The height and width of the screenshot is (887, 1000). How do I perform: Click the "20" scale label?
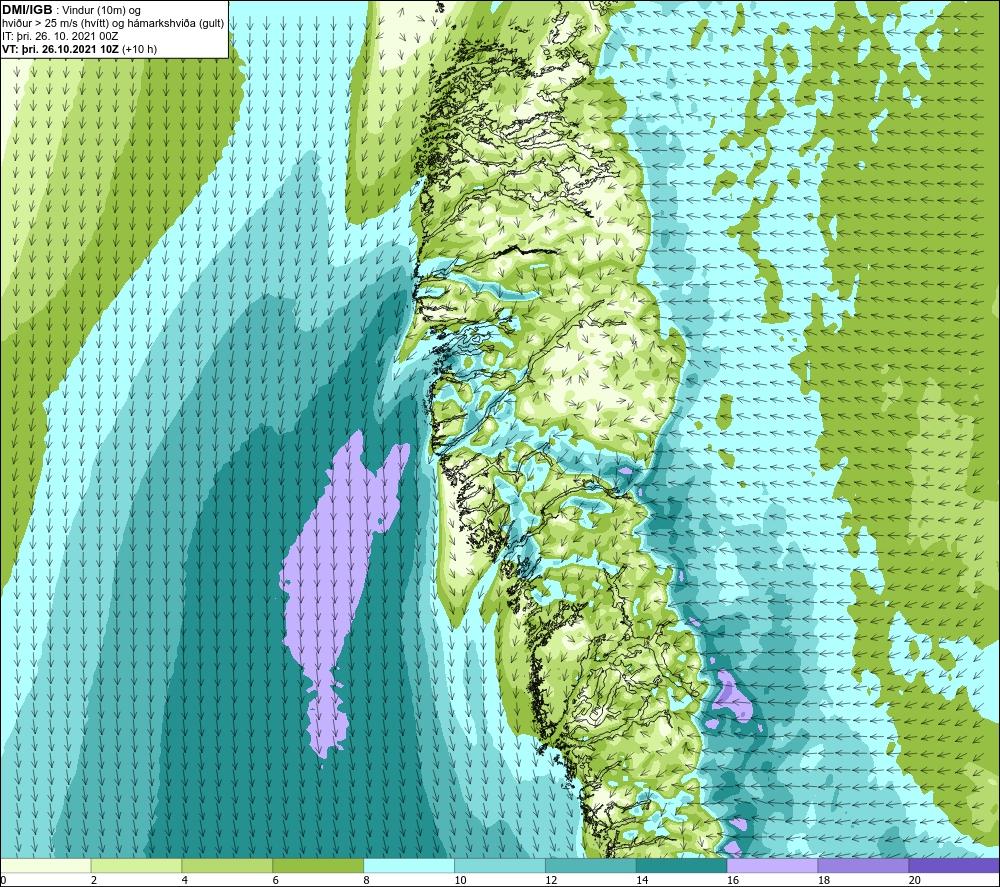pyautogui.click(x=915, y=880)
